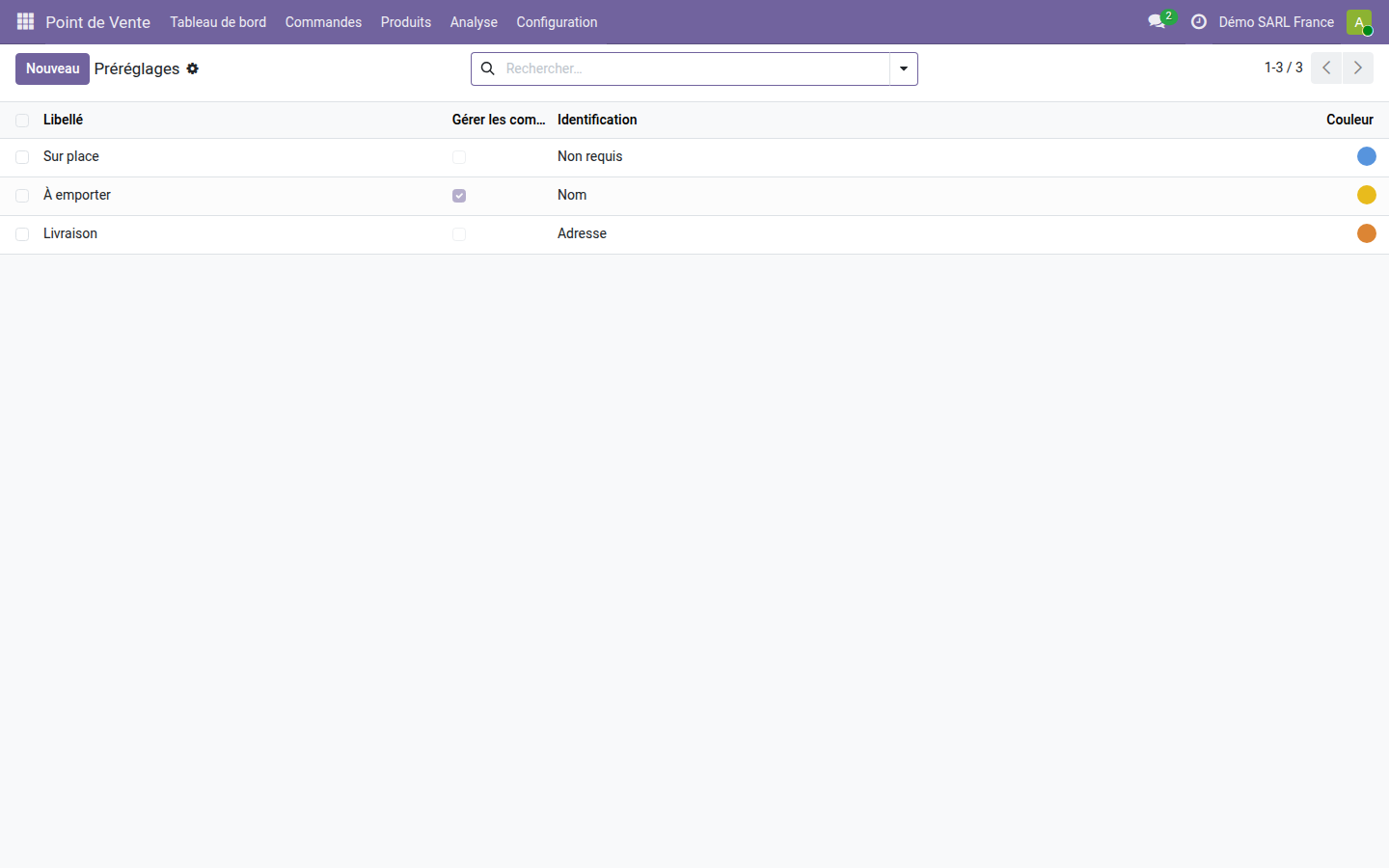
Task: Sort by Couleur column header
Action: 1349,120
